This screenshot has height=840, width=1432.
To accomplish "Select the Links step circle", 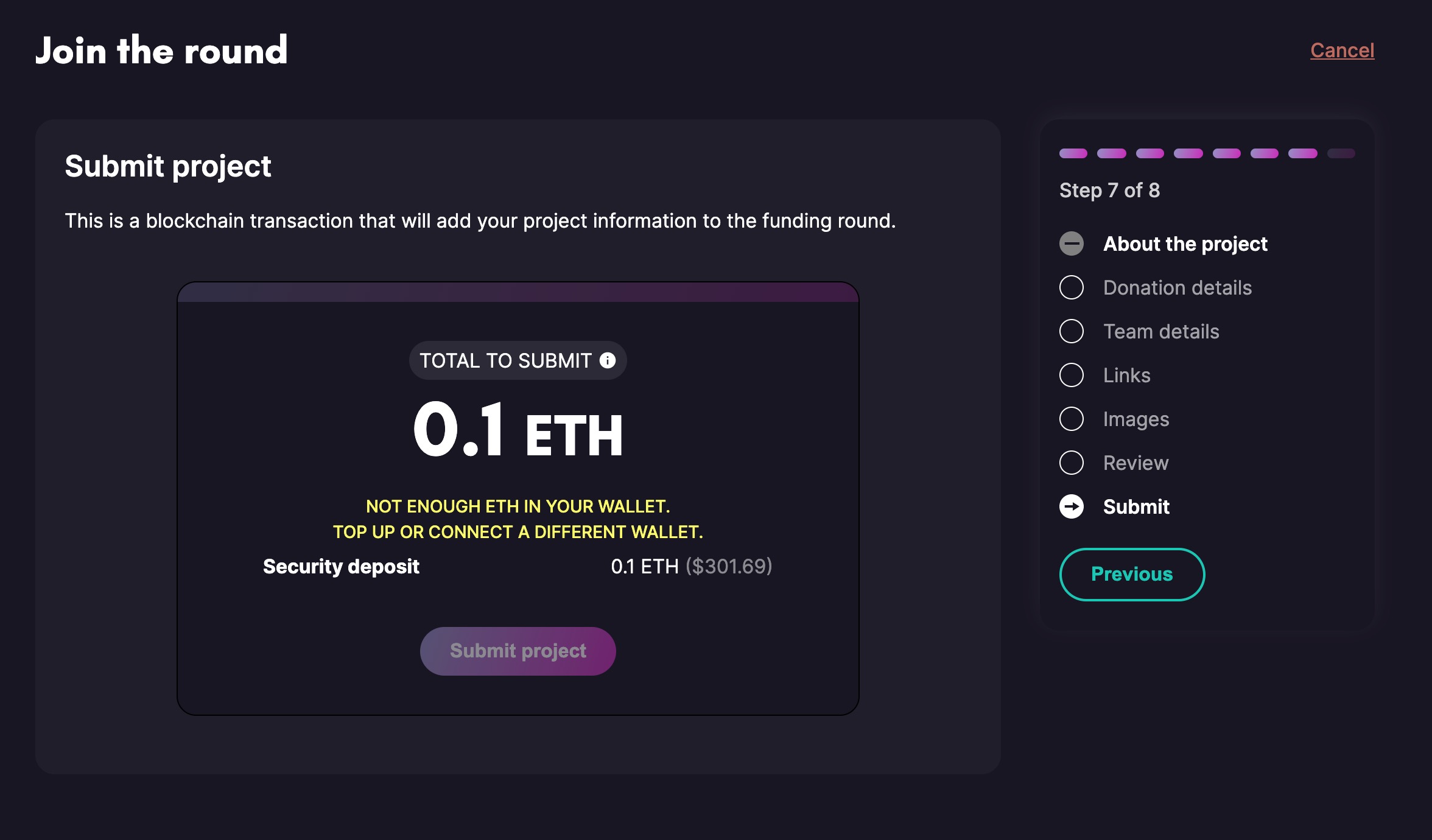I will (1072, 375).
